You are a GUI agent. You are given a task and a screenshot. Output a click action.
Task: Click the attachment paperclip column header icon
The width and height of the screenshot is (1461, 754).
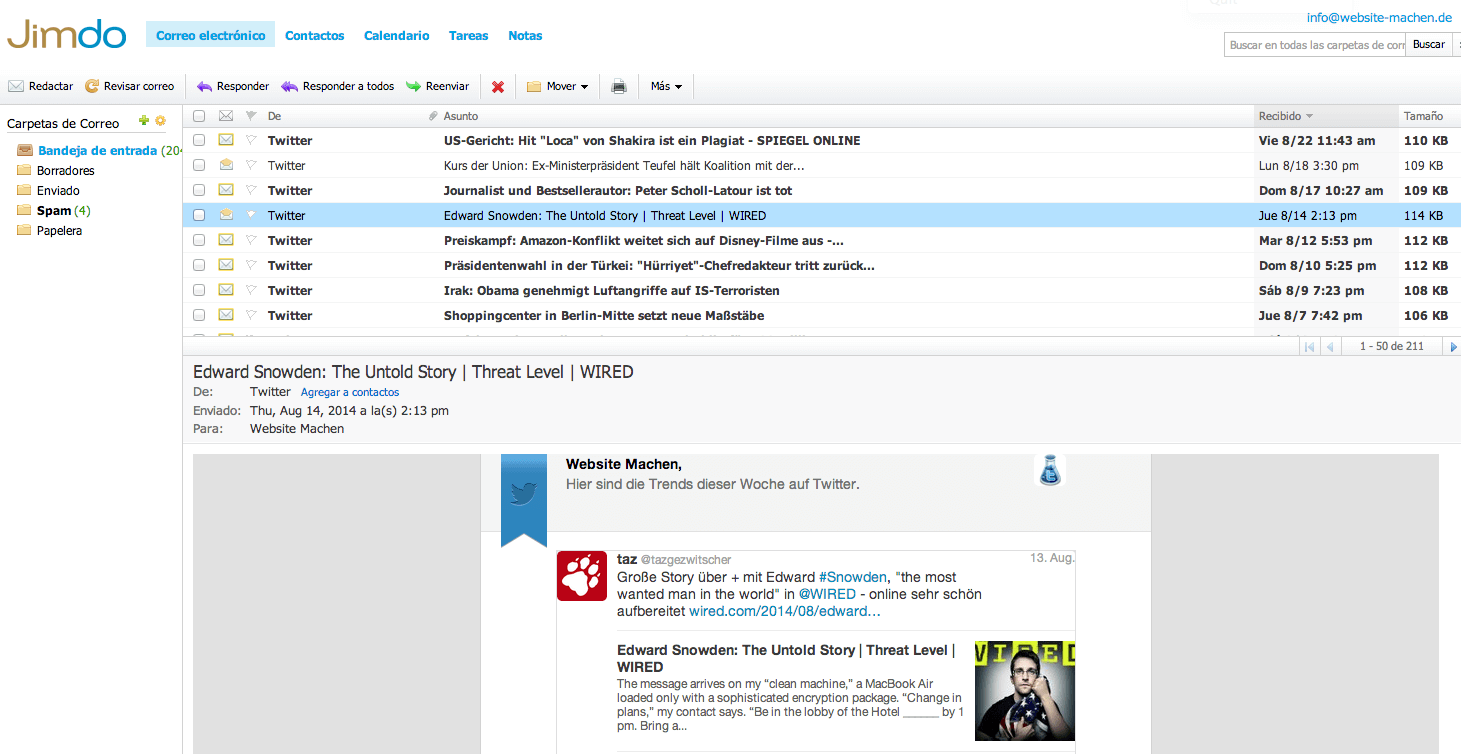tap(433, 116)
